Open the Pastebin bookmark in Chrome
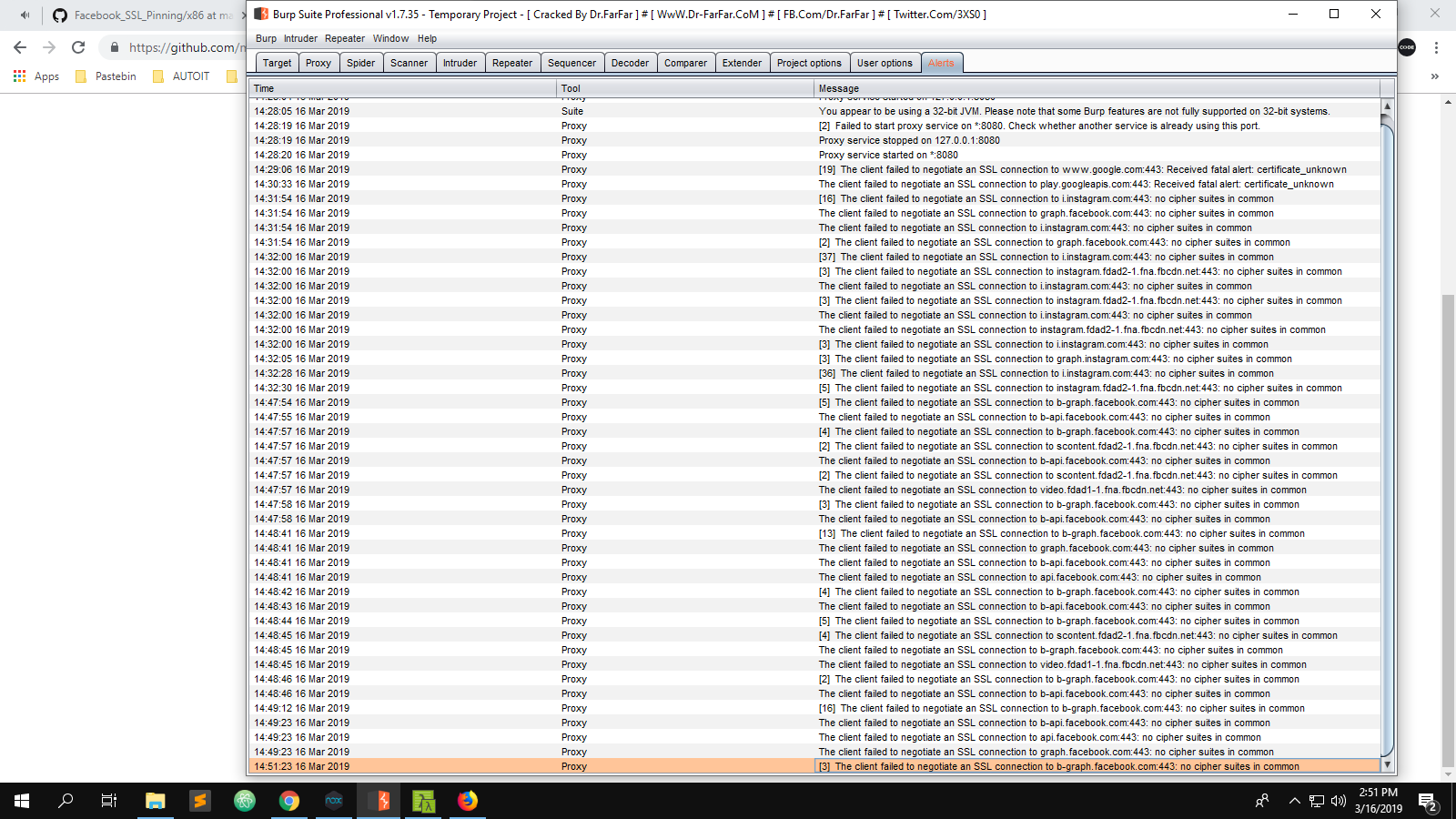The image size is (1456, 819). 106,76
